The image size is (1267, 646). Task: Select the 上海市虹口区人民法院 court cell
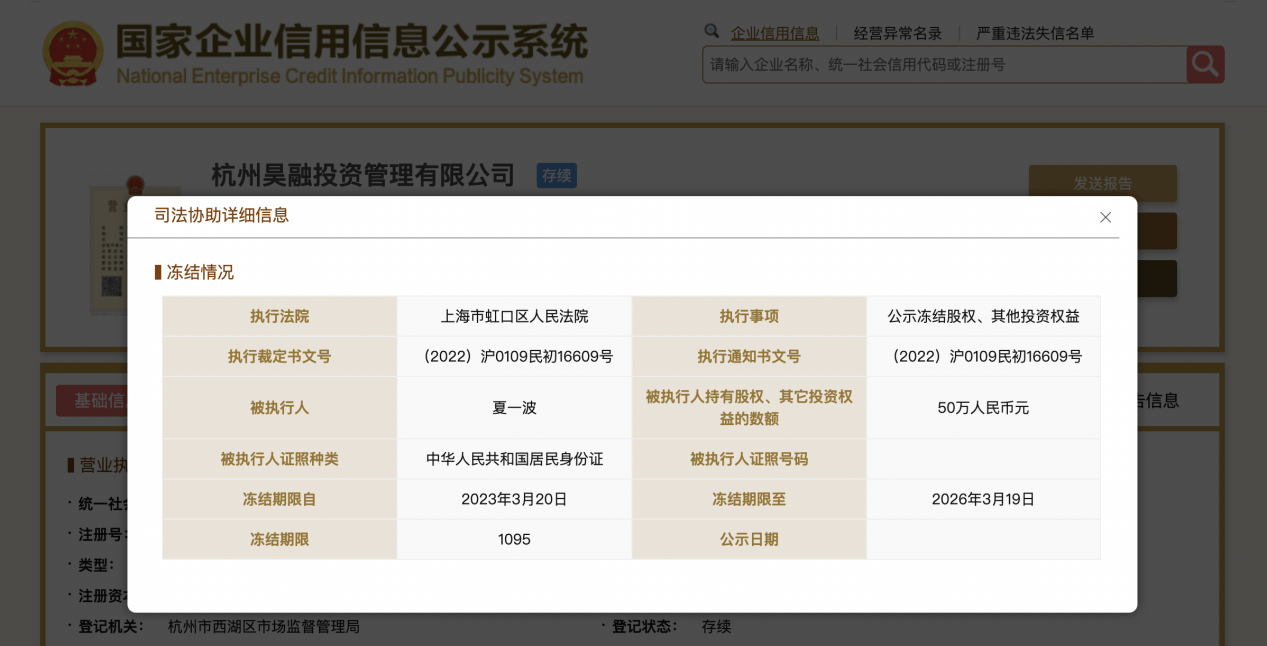click(x=514, y=316)
